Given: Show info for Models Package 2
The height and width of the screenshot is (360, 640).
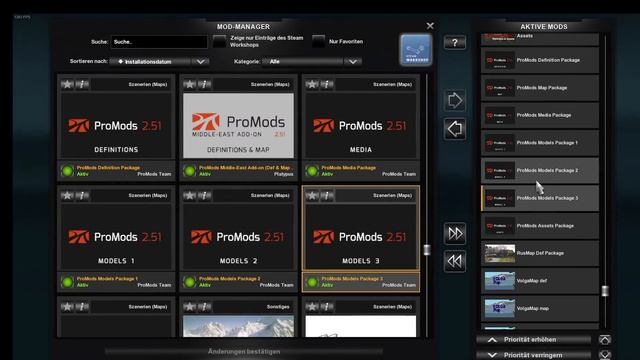Looking at the screenshot, I should 204,196.
